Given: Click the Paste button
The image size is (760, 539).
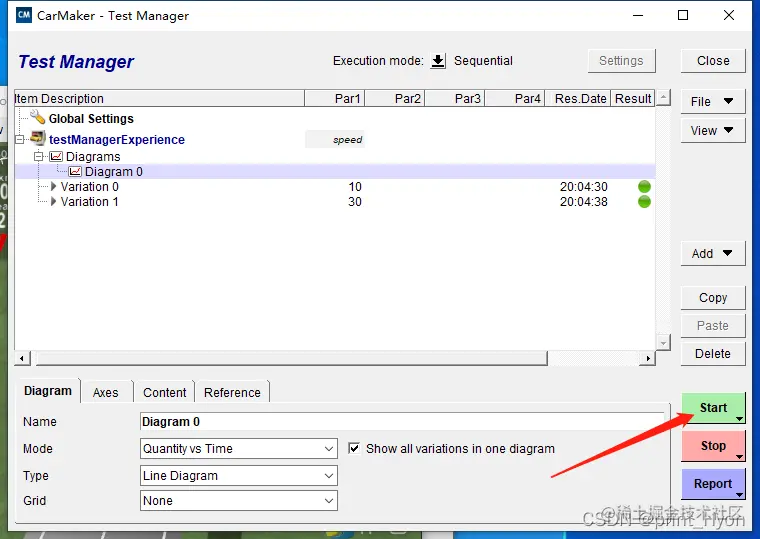Looking at the screenshot, I should (x=713, y=326).
